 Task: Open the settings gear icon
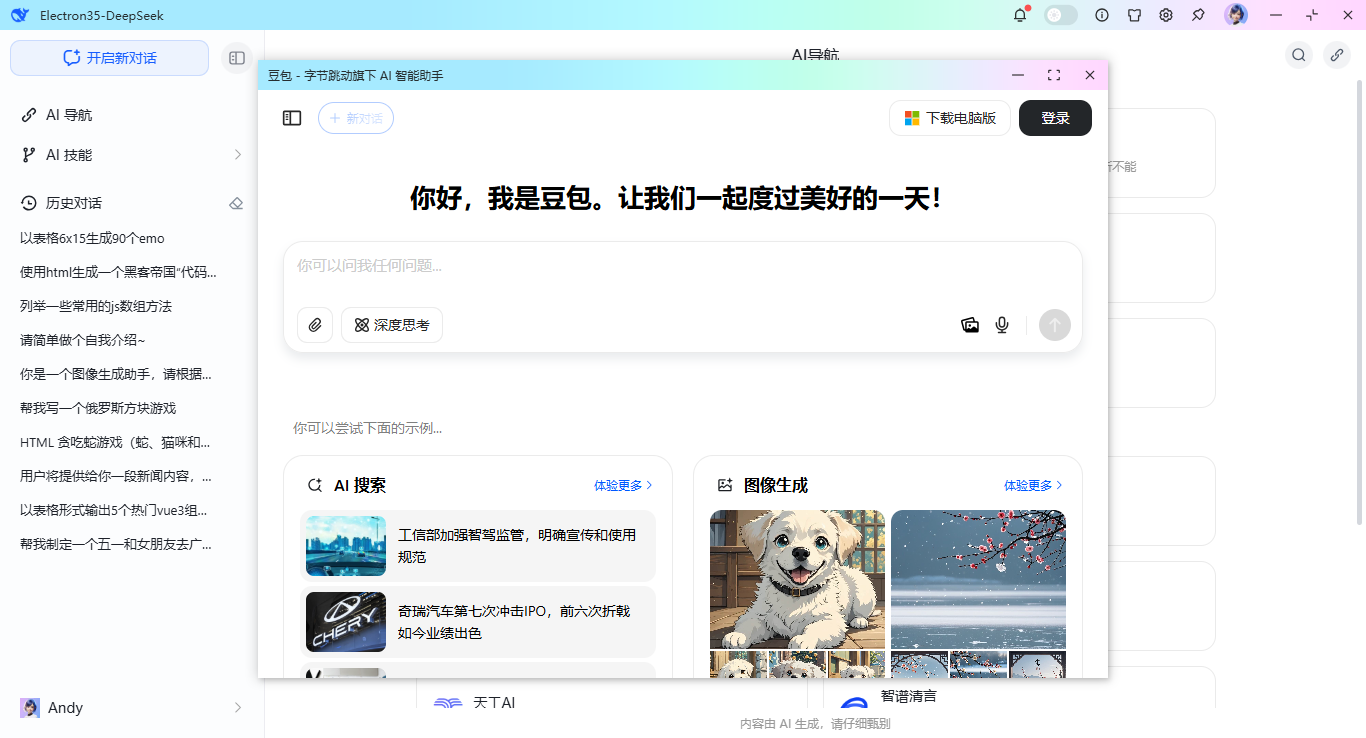point(1166,15)
